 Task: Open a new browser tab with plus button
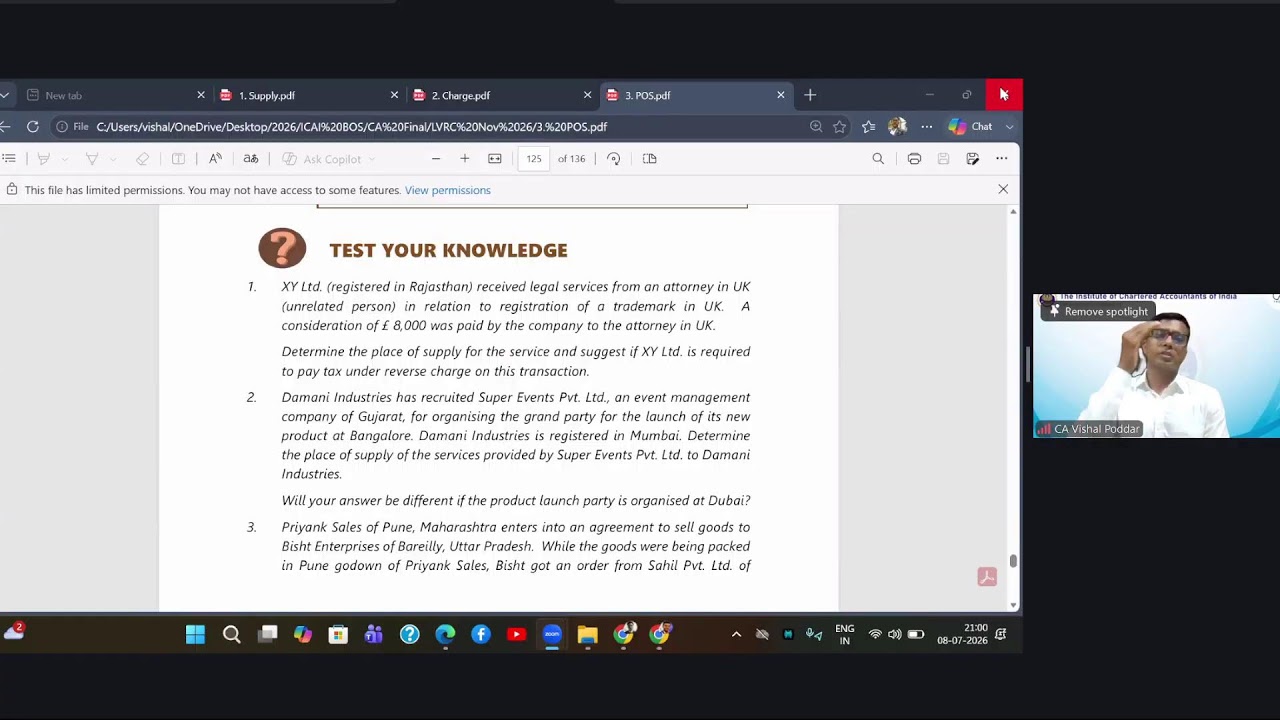click(810, 95)
